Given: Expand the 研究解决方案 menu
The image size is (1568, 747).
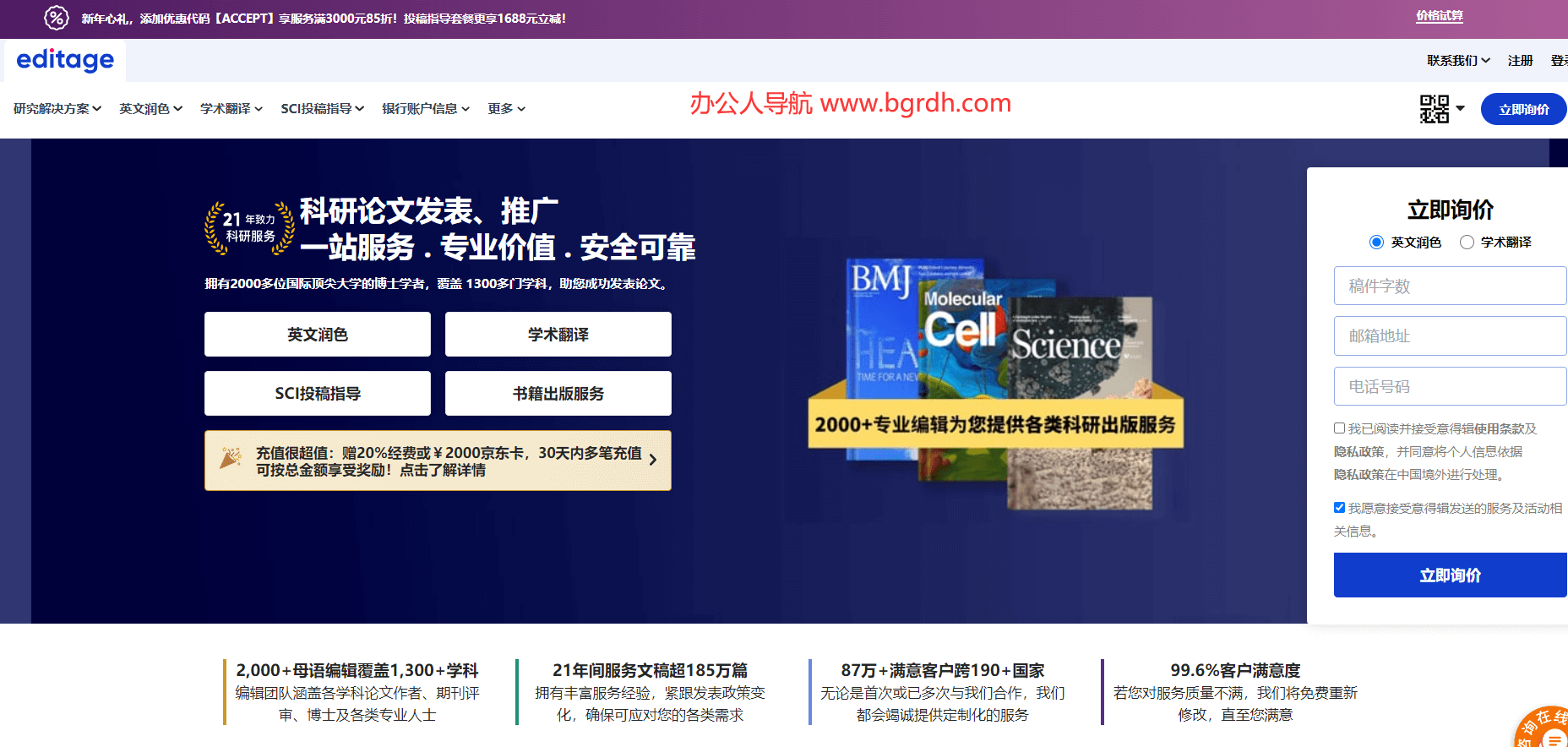Looking at the screenshot, I should coord(57,109).
